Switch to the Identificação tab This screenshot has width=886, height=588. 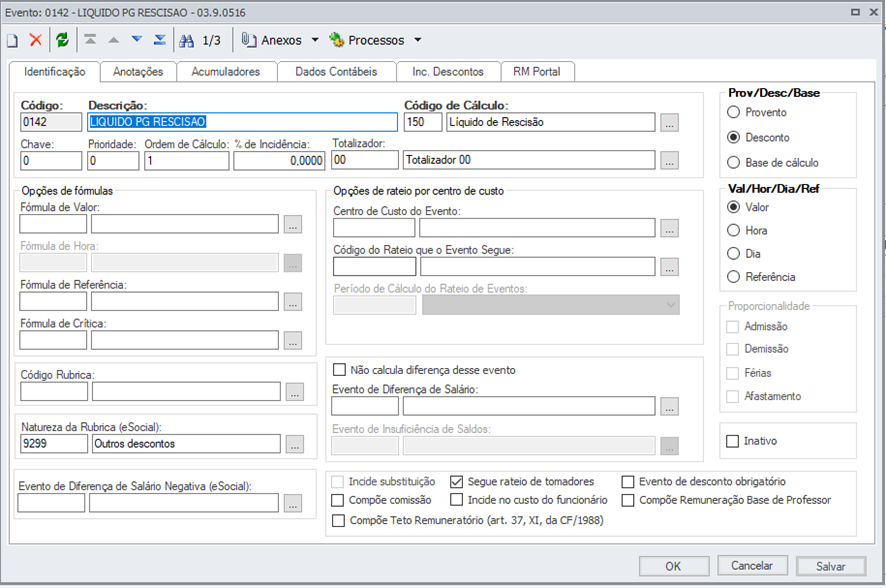point(54,72)
